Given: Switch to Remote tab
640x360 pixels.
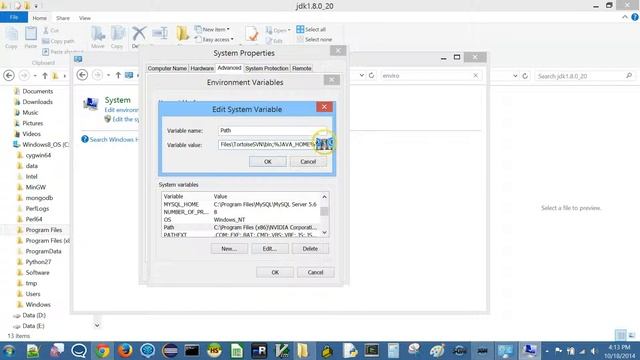Looking at the screenshot, I should coord(302,68).
